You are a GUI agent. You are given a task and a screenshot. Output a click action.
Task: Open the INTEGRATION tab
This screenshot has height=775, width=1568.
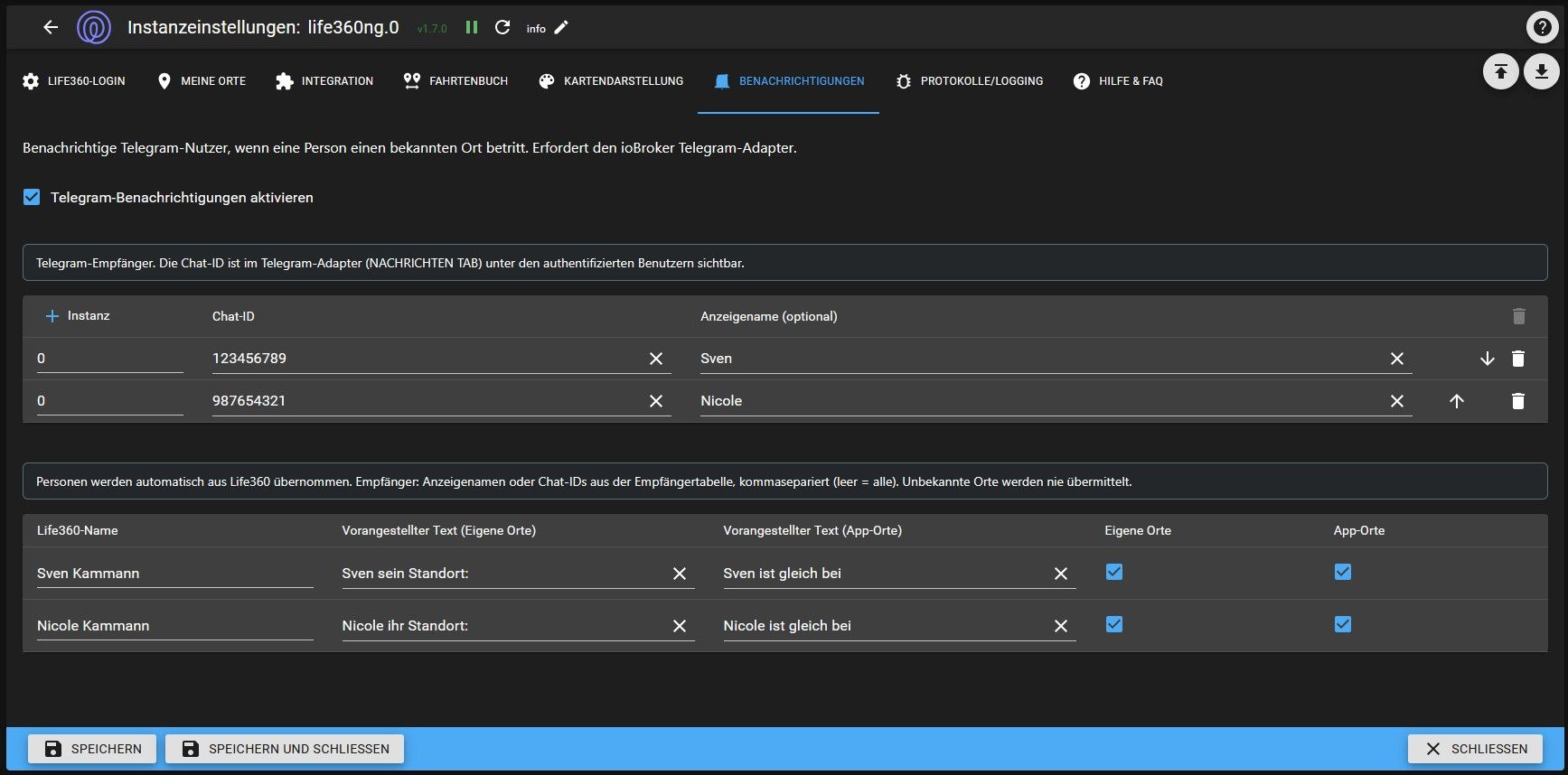pos(324,81)
